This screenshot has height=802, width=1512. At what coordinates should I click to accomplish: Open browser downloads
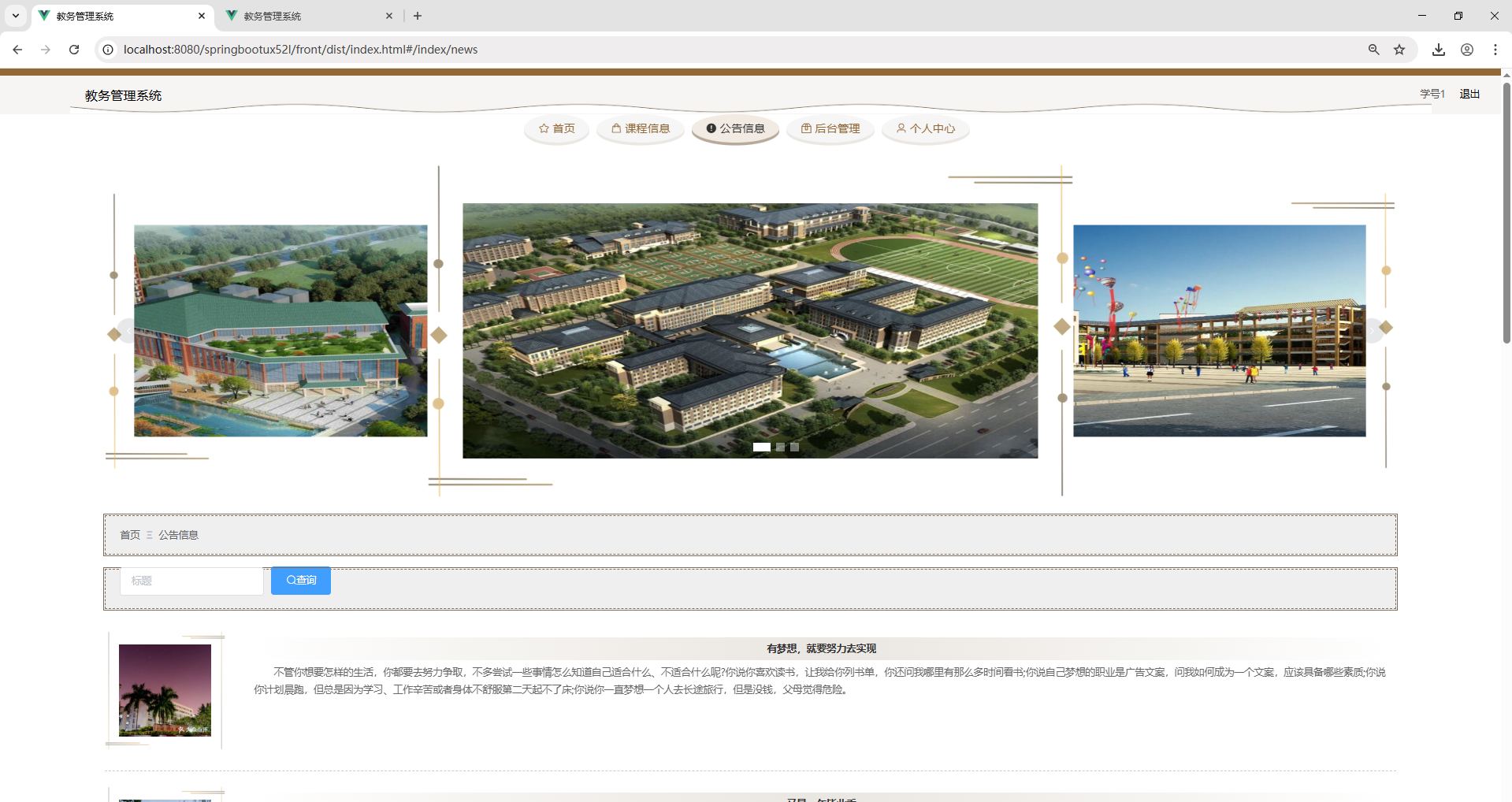[x=1439, y=50]
